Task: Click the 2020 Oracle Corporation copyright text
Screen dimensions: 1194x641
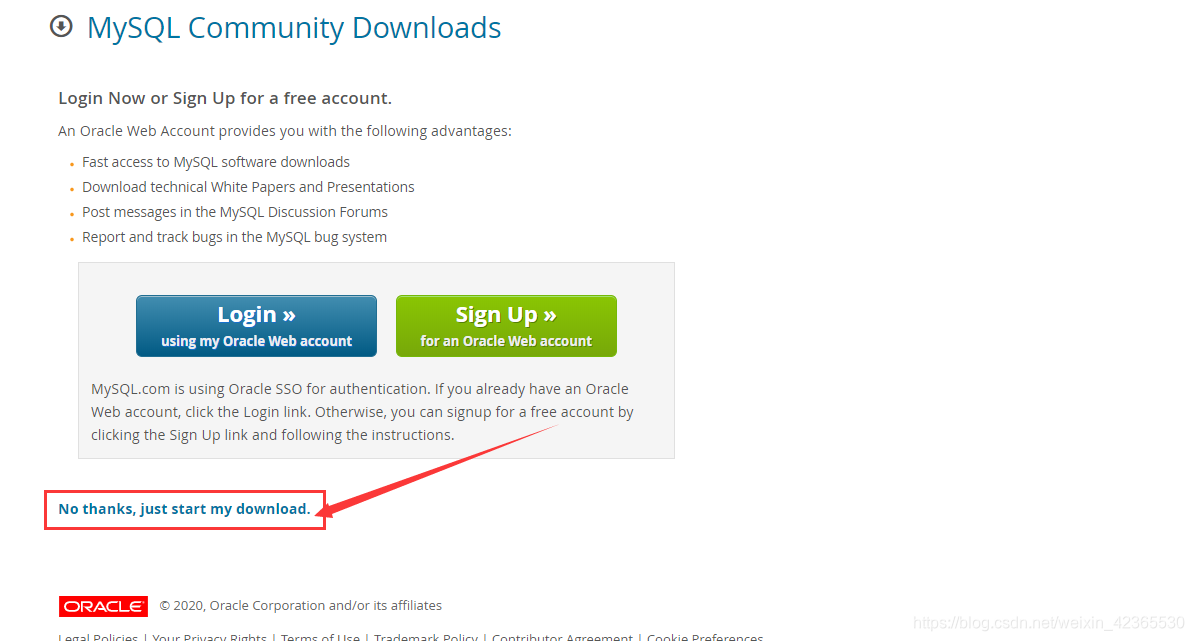Action: click(x=301, y=606)
